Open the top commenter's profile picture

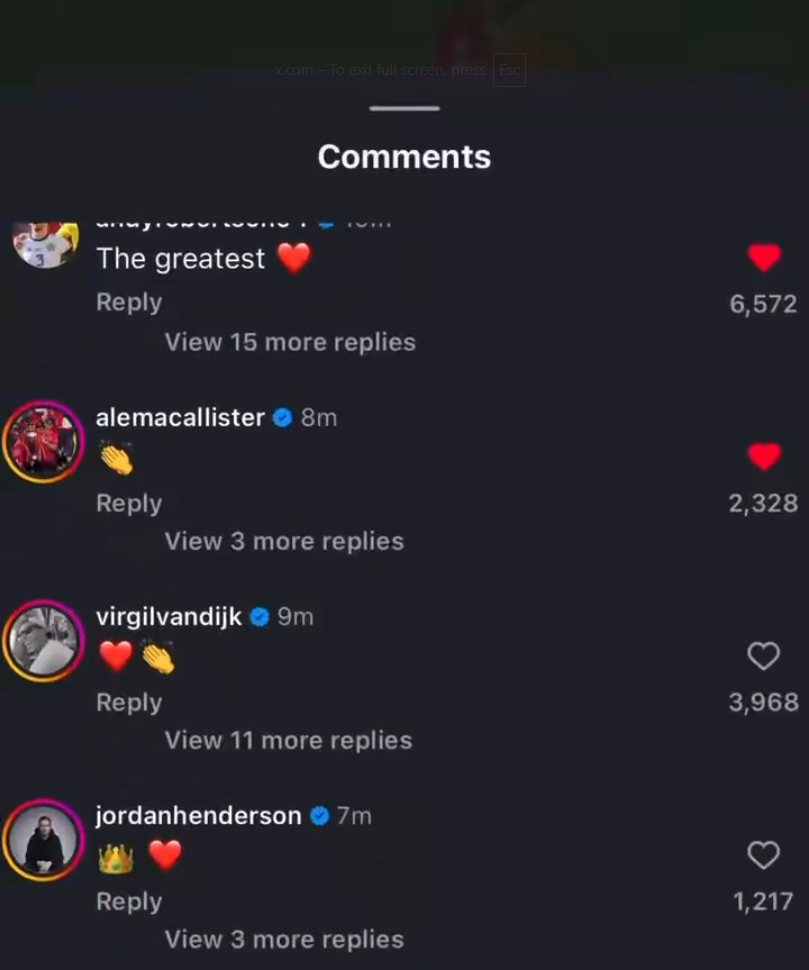45,244
